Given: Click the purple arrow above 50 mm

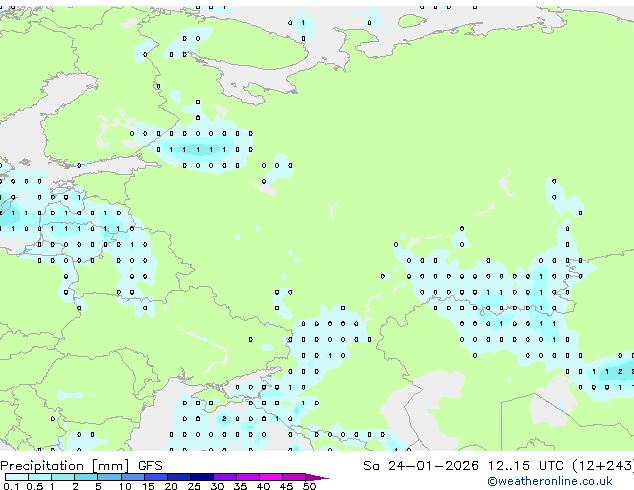Looking at the screenshot, I should tap(317, 477).
